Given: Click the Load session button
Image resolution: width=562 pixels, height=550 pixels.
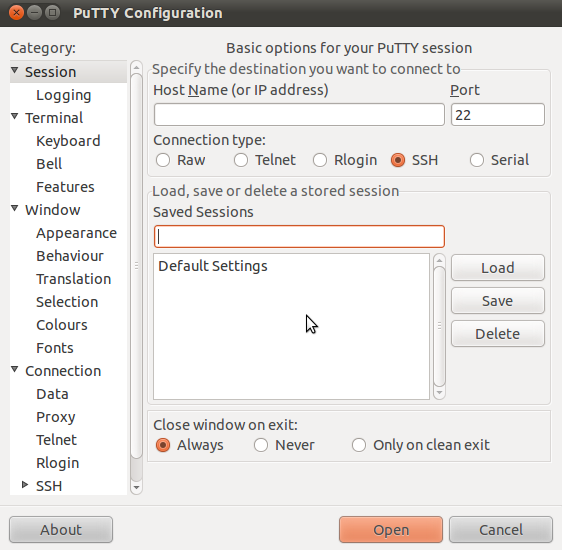Looking at the screenshot, I should point(498,268).
